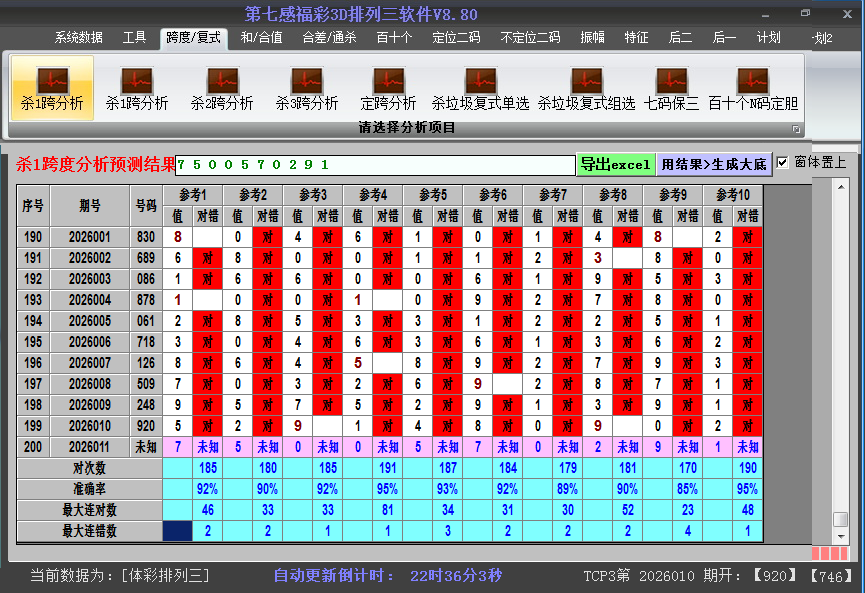Go to the 不定位二码 tab
Image resolution: width=865 pixels, height=593 pixels.
[530, 38]
